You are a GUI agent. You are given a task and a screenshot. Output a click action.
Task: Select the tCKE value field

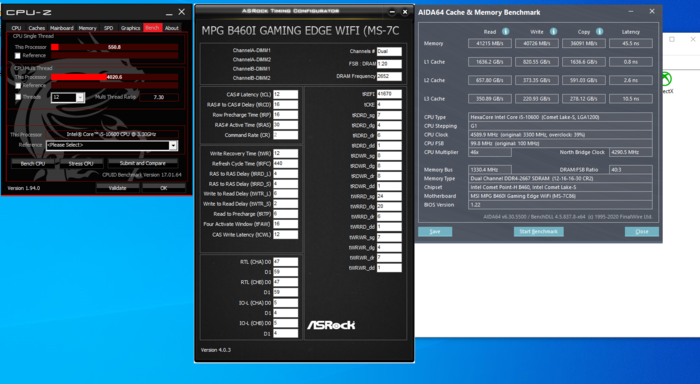(x=389, y=104)
